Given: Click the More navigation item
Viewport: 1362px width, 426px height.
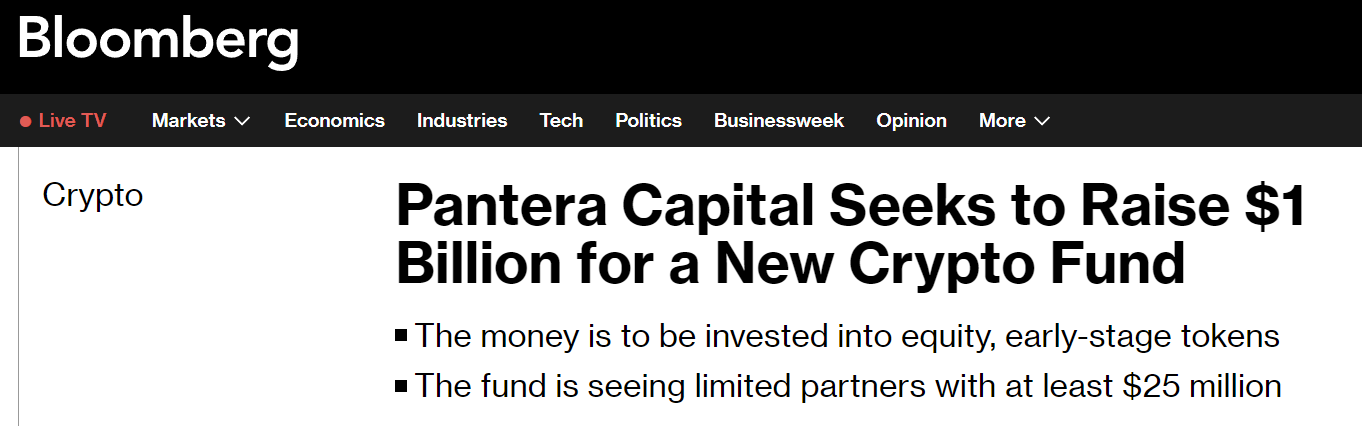Looking at the screenshot, I should pos(1002,121).
